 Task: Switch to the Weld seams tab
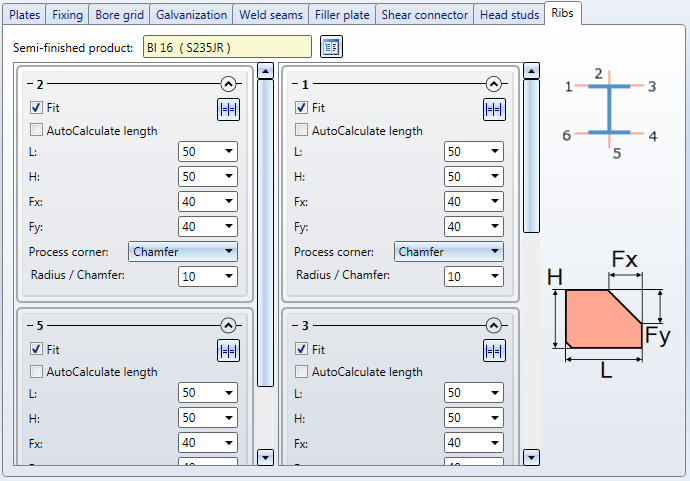coord(271,15)
